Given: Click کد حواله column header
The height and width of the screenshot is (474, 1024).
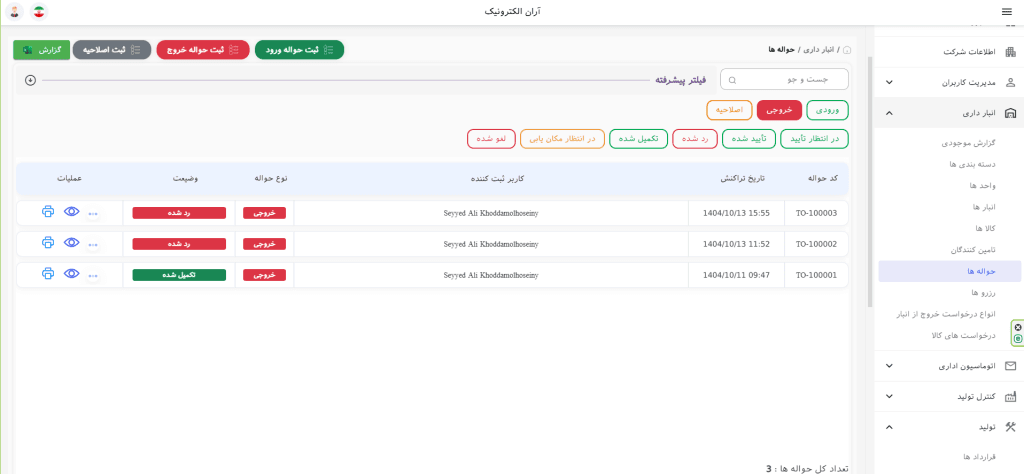Looking at the screenshot, I should [823, 179].
